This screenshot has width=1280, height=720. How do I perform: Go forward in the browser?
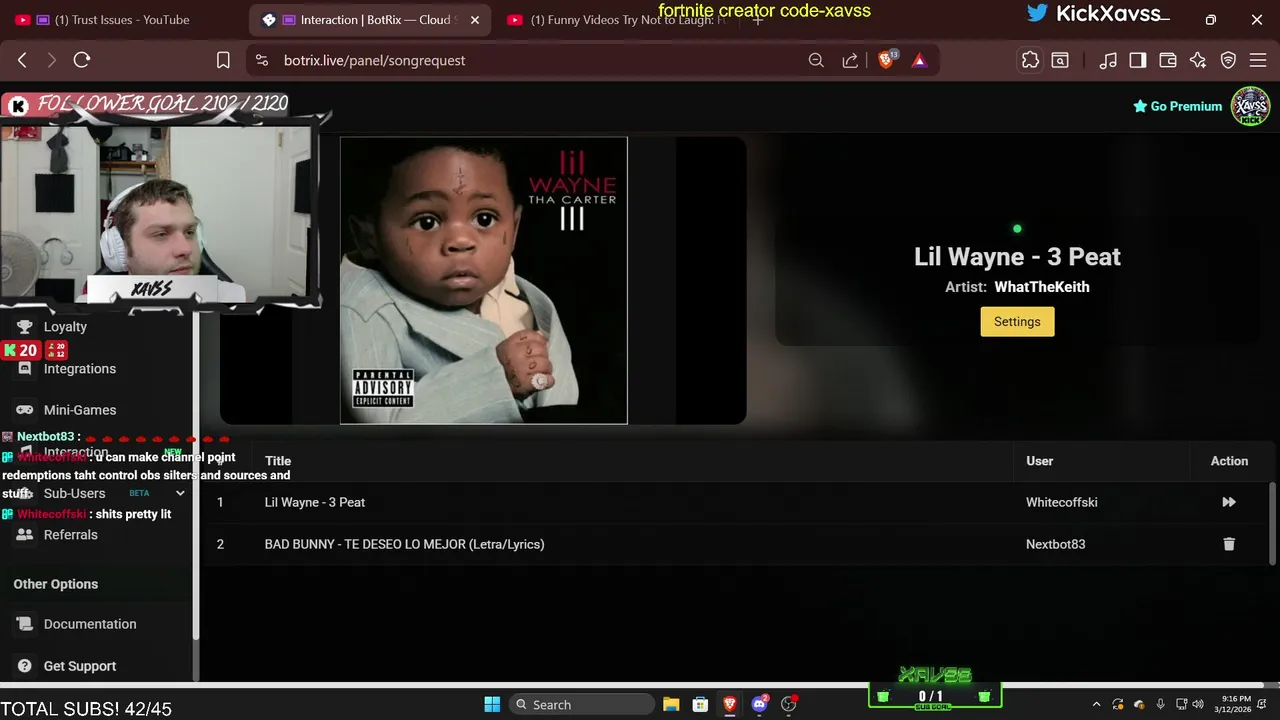[x=52, y=60]
